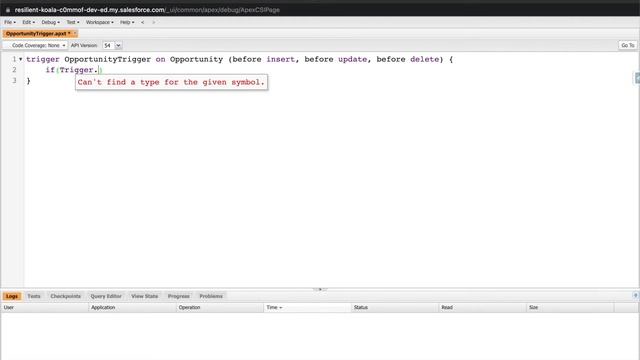
Task: Sort logs by Application column
Action: point(132,307)
